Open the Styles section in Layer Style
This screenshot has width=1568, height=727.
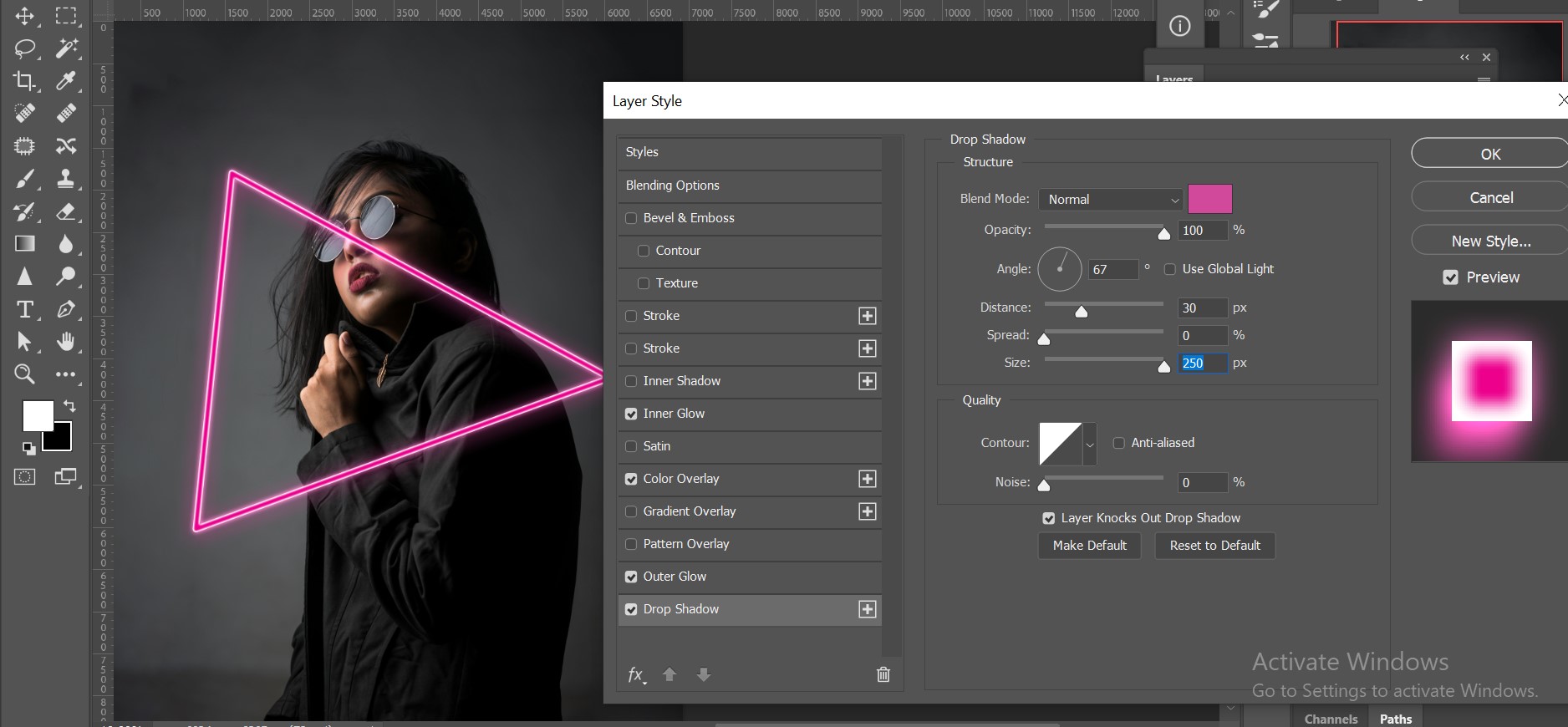750,152
